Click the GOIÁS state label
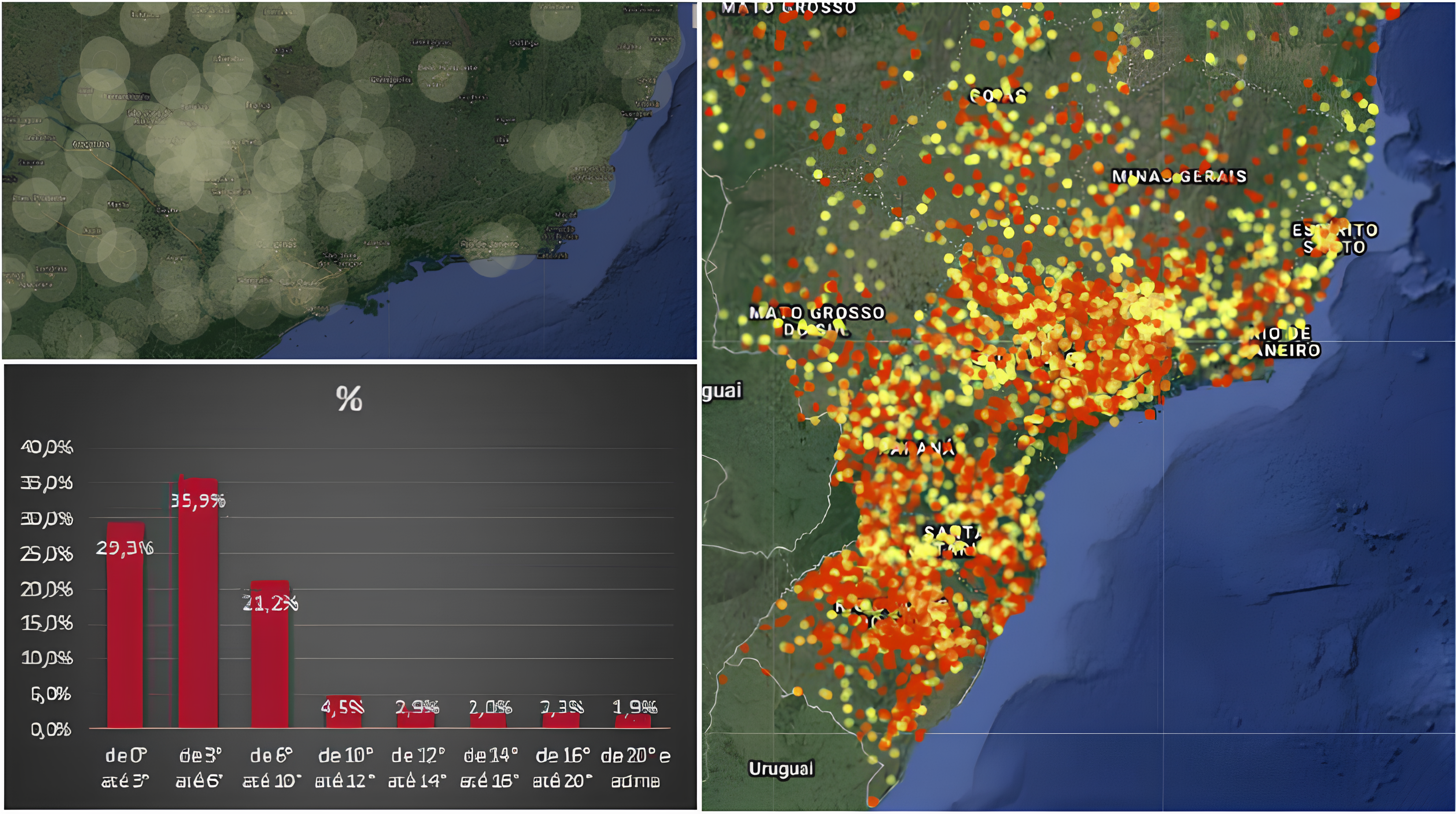 coord(997,96)
